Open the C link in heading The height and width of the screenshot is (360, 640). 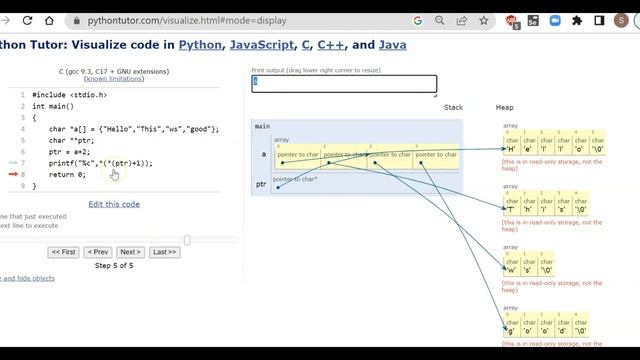click(305, 44)
